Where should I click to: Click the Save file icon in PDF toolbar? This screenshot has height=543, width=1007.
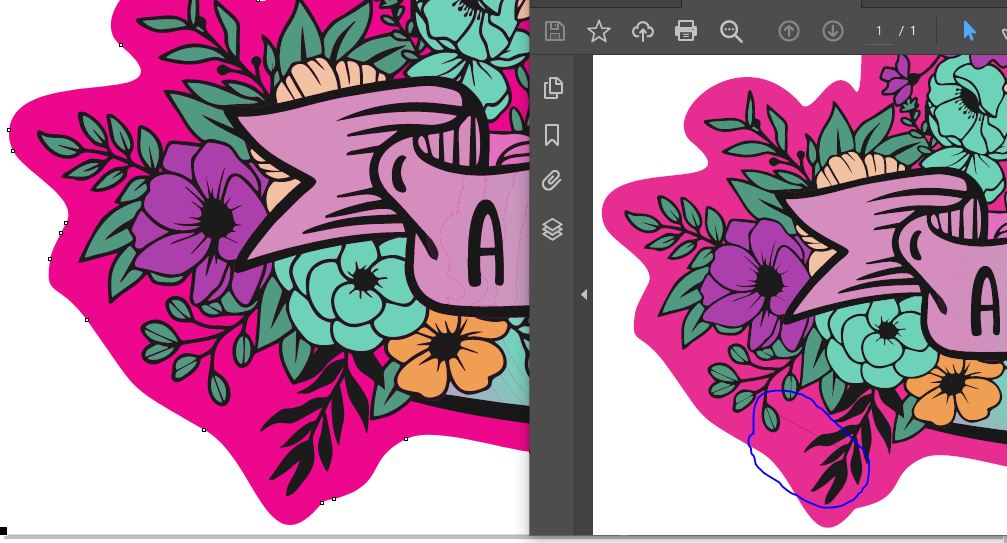coord(555,31)
